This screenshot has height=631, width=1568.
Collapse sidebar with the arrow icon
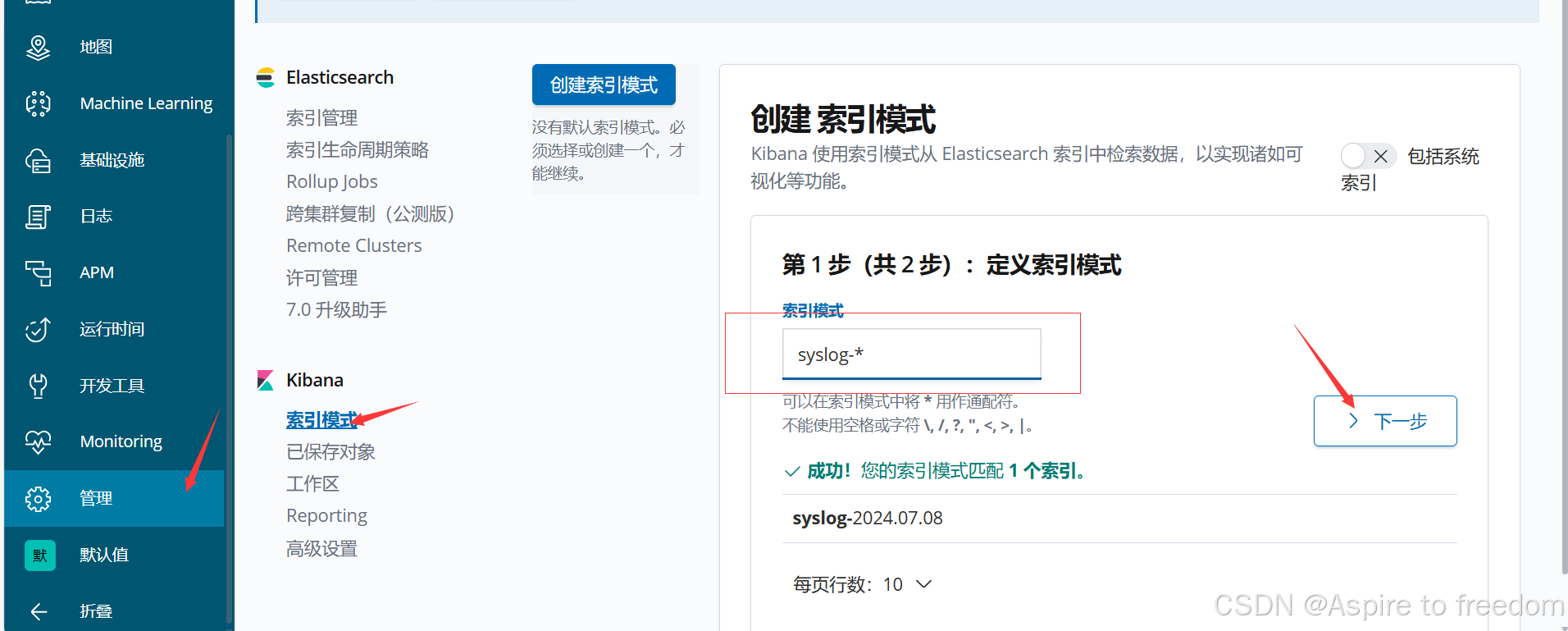(38, 611)
